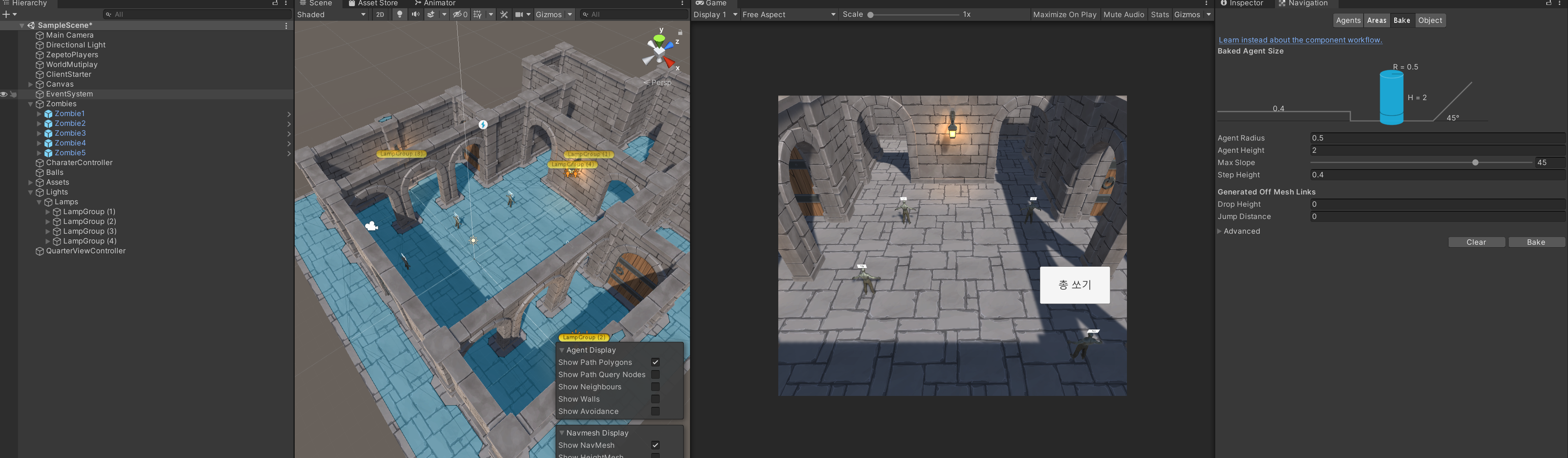The image size is (1568, 458).
Task: Open component tools wrench icon
Action: click(504, 15)
